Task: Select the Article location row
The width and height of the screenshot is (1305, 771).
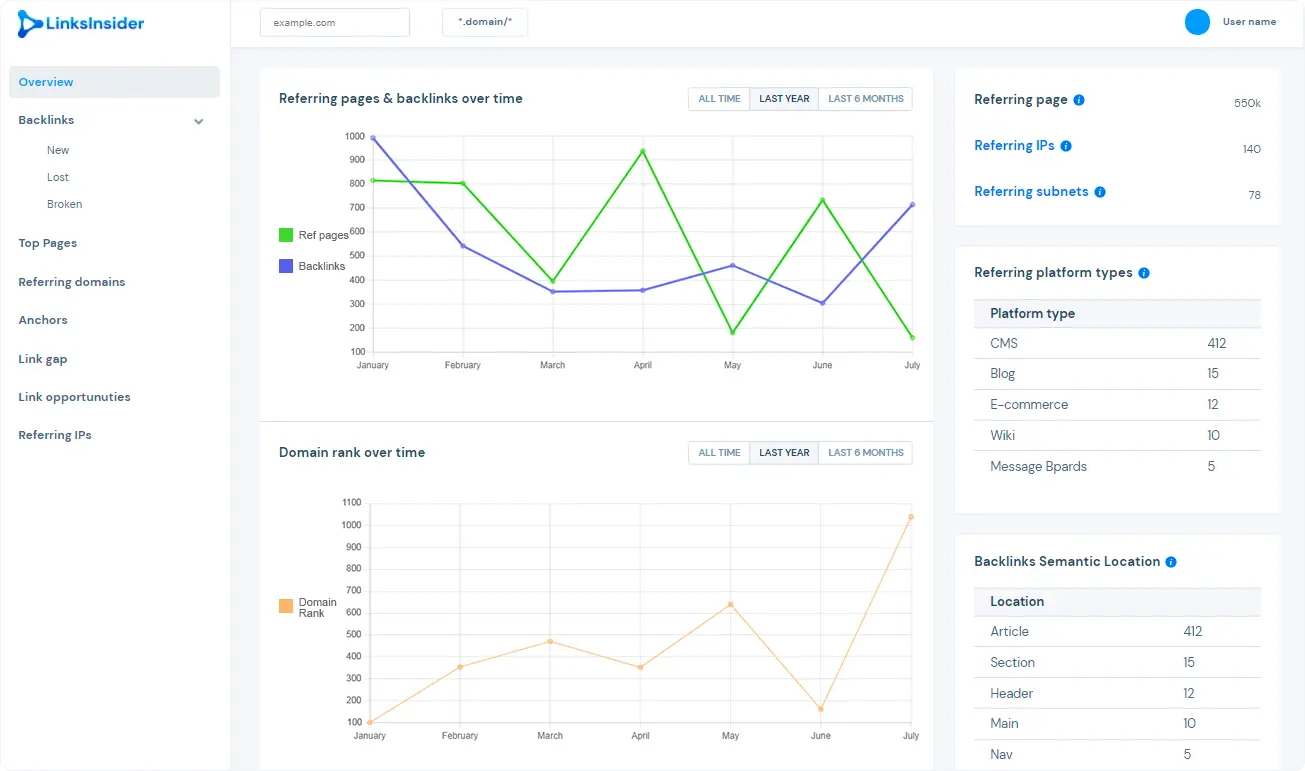Action: click(1117, 631)
